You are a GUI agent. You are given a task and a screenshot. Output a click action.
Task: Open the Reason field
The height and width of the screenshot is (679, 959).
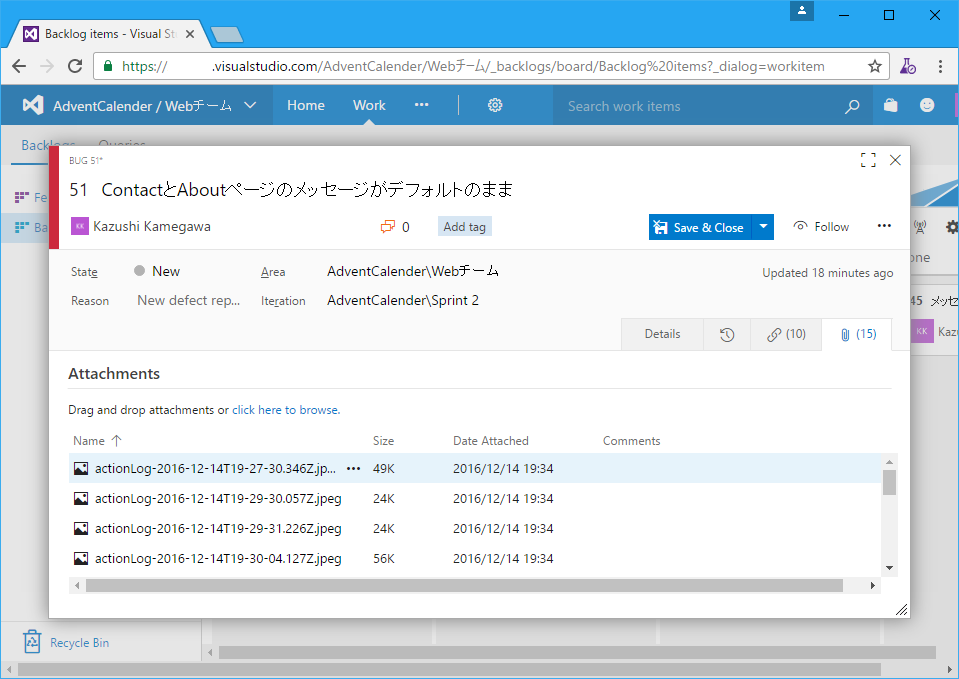[x=188, y=300]
